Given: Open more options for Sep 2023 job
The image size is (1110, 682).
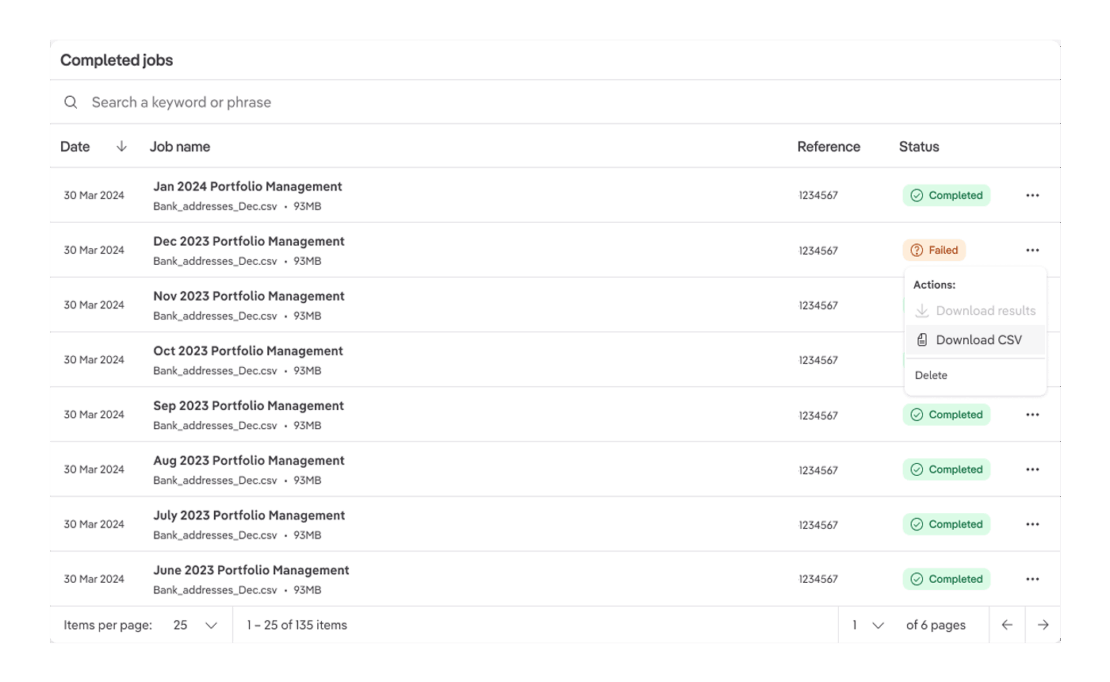Looking at the screenshot, I should [1032, 415].
